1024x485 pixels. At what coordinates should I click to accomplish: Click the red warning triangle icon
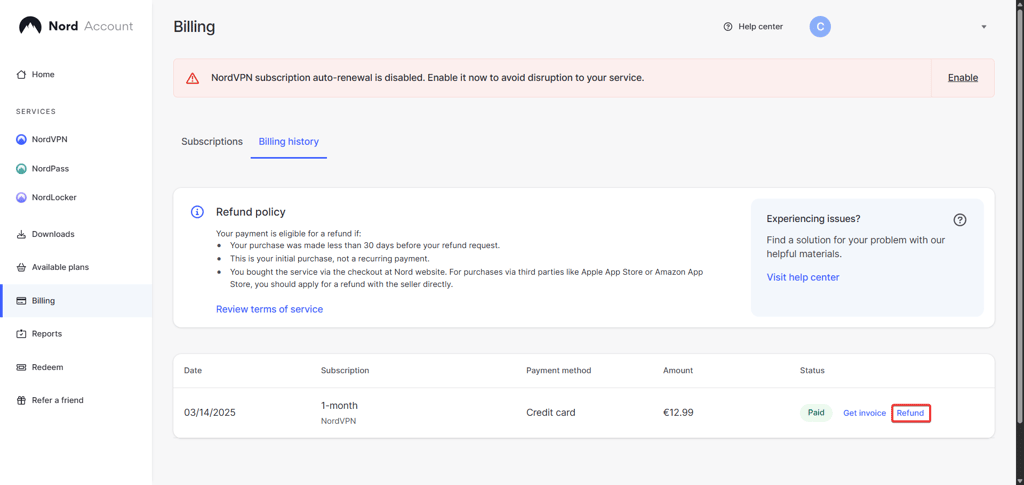pos(192,78)
